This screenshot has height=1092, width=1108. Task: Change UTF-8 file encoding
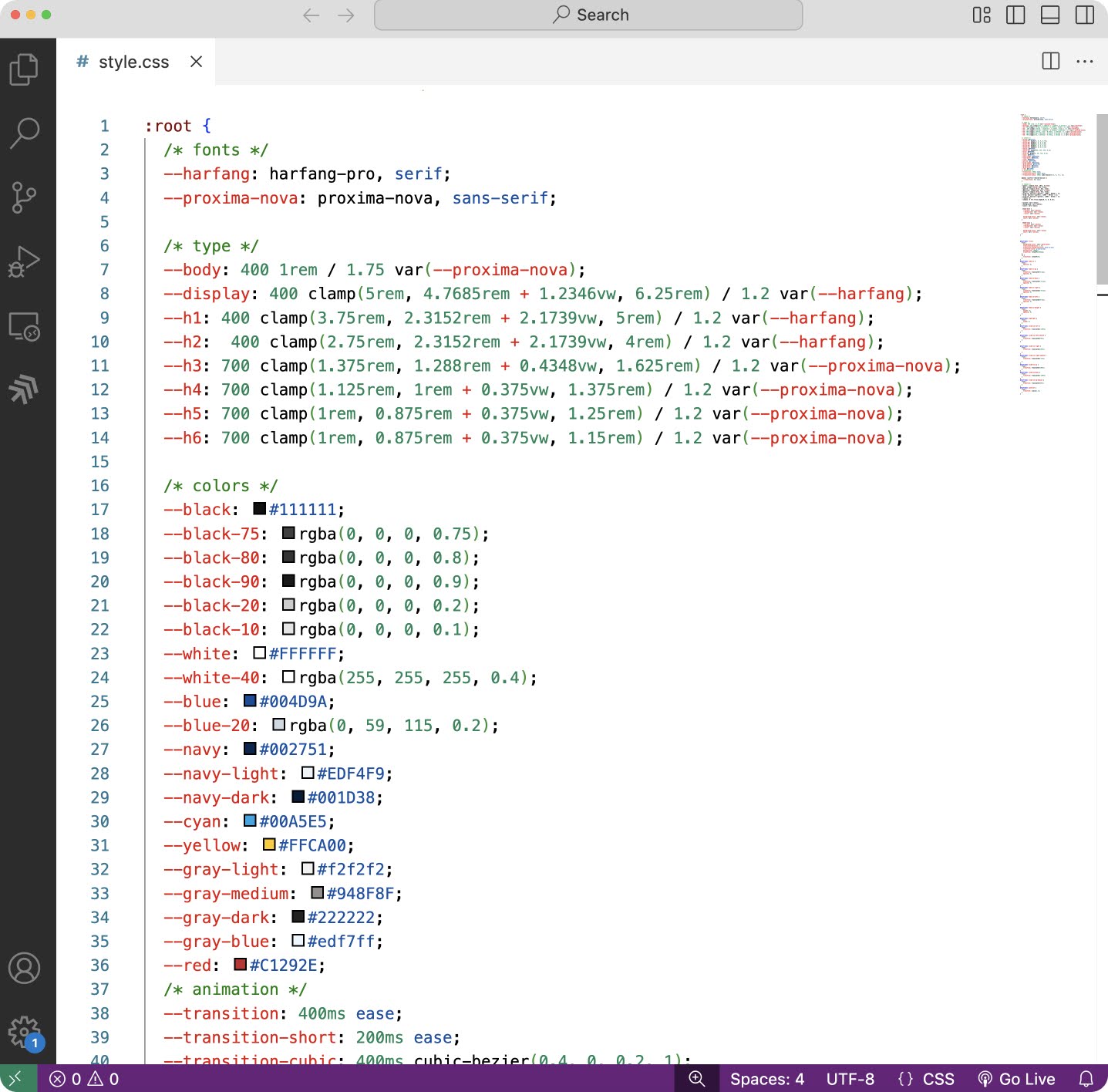[x=850, y=1079]
